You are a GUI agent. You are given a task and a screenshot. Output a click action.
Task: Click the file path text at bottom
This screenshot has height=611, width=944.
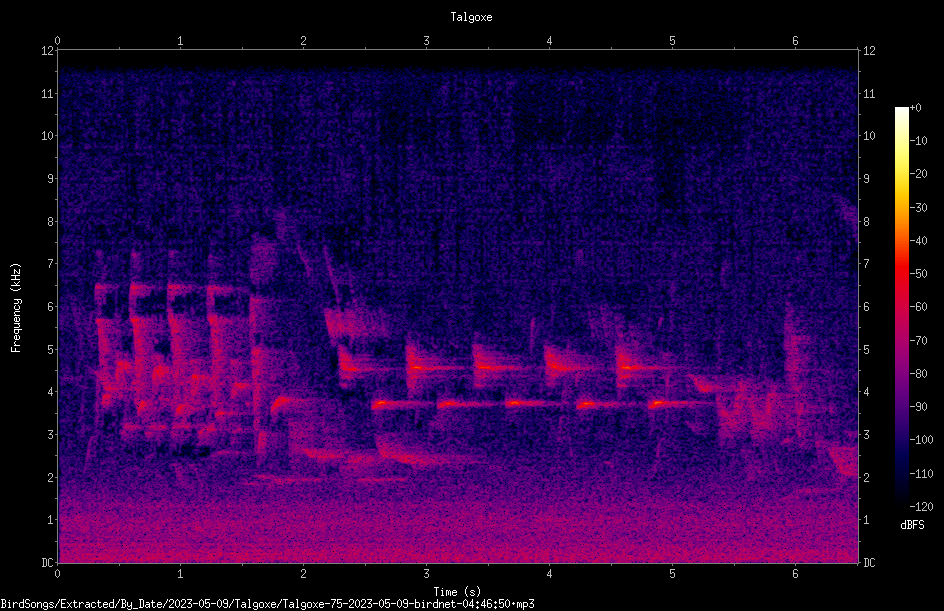267,604
